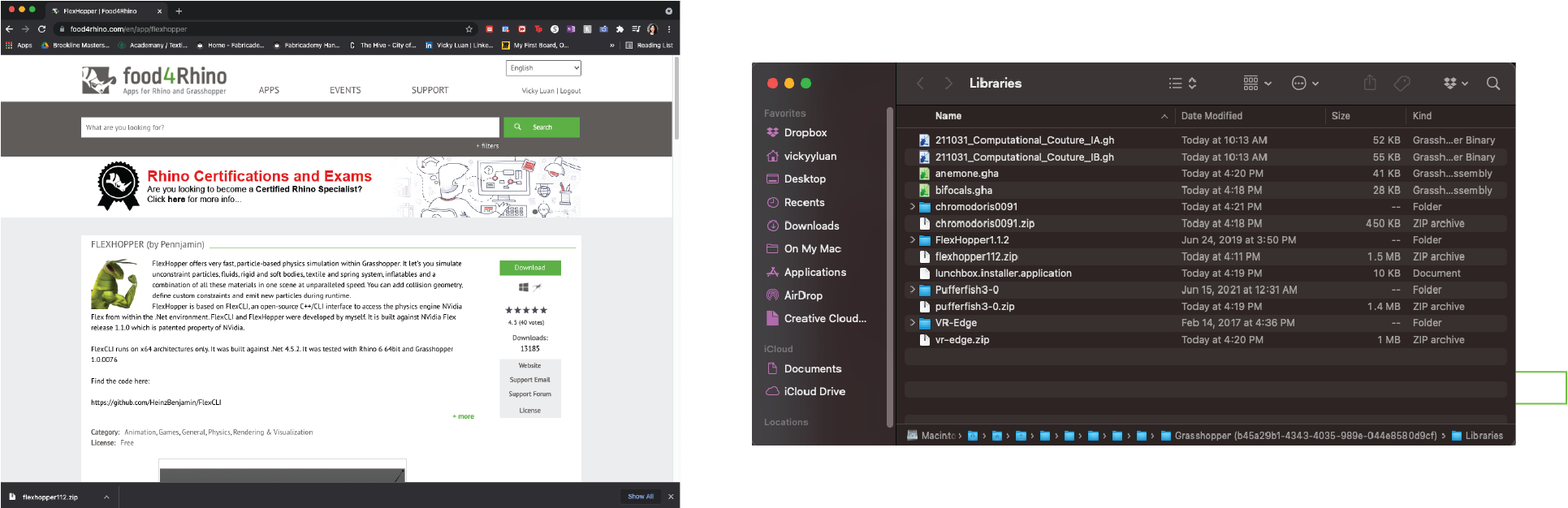The height and width of the screenshot is (508, 1568).
Task: Close the flexhopper112.zip download bar
Action: (x=671, y=497)
